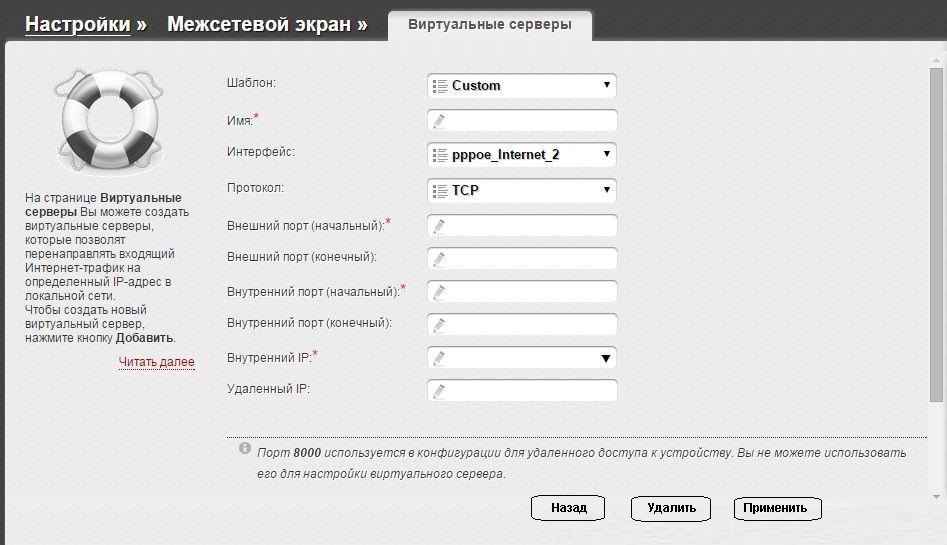The width and height of the screenshot is (947, 545).
Task: Click pencil icon in Имя field
Action: 439,121
